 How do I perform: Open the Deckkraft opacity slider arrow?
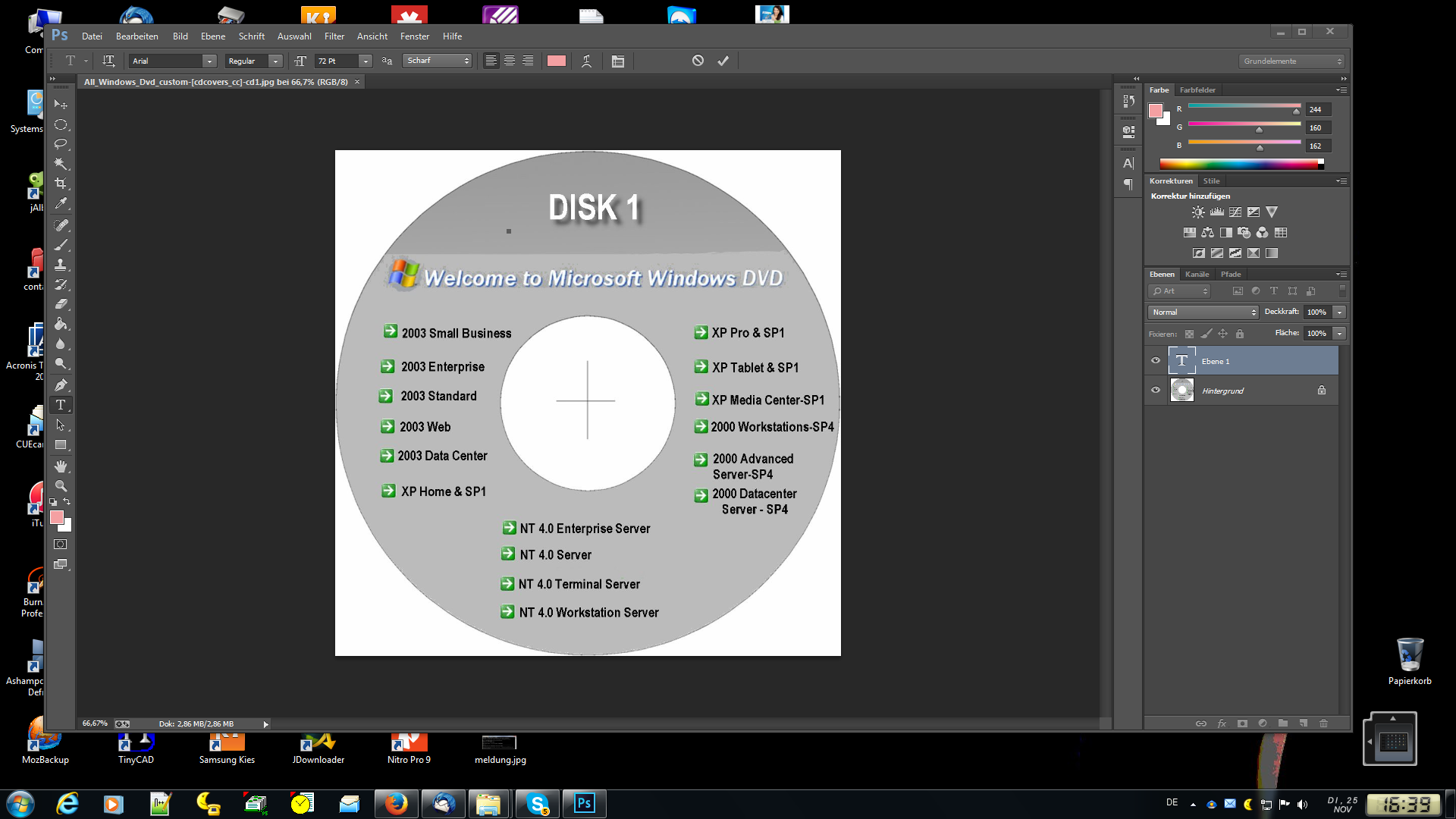tap(1340, 312)
